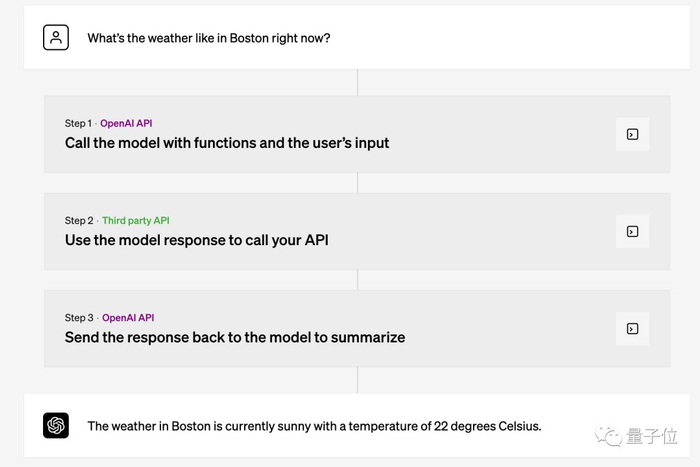
Task: Click the OpenAI API label in Step 3
Action: point(126,318)
